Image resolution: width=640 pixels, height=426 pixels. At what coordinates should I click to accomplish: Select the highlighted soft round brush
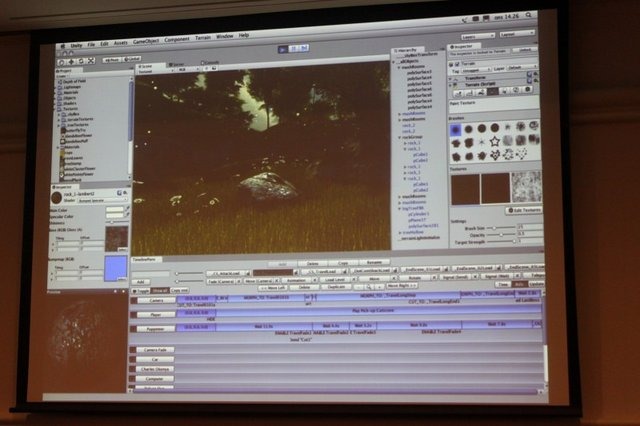tap(456, 130)
